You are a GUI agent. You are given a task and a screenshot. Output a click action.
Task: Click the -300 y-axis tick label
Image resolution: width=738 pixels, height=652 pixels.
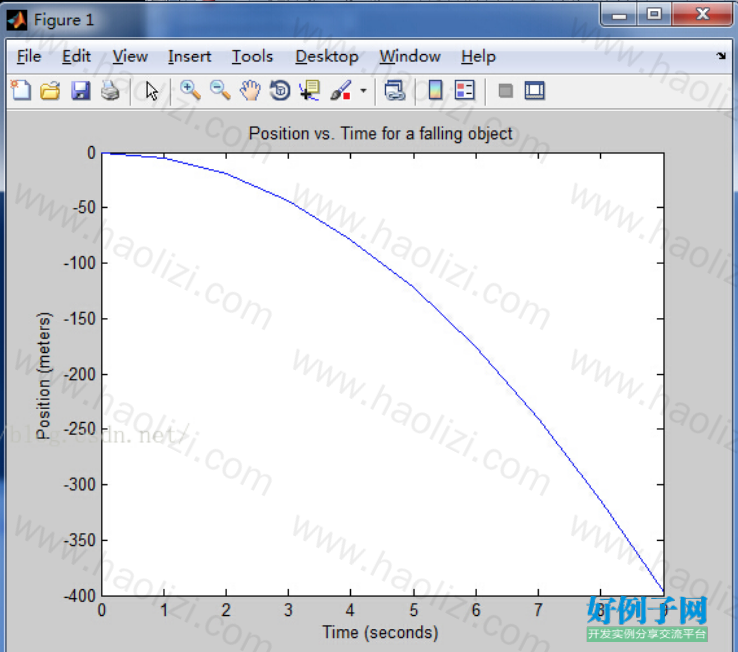80,484
